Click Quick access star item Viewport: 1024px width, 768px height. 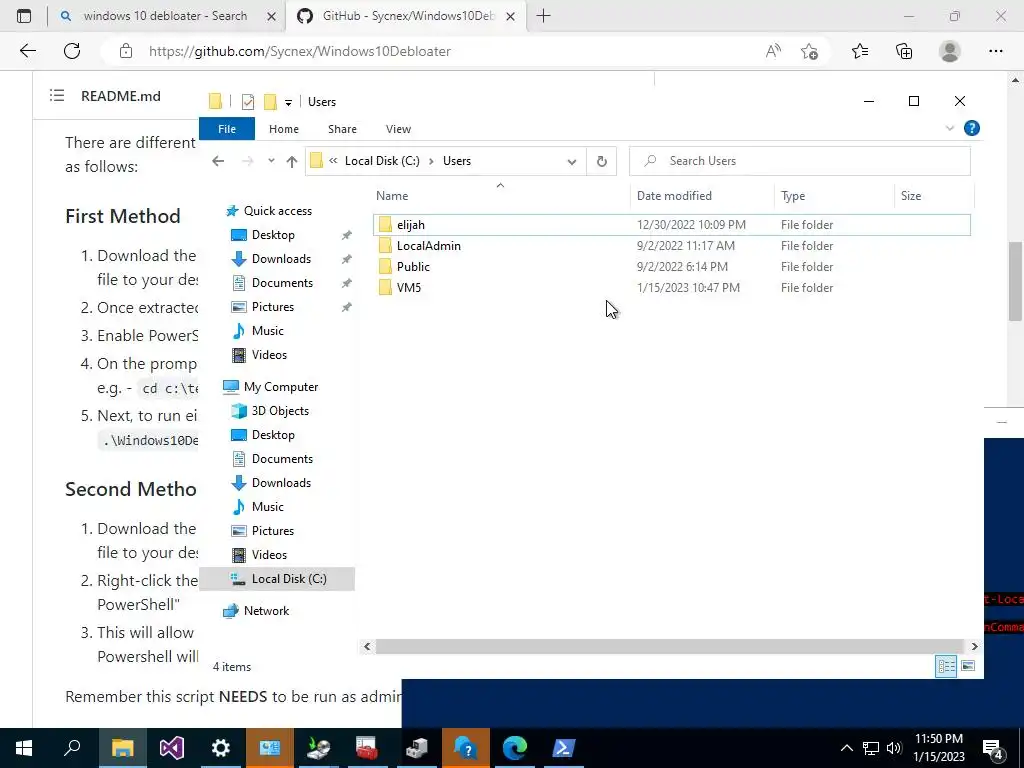tap(278, 211)
